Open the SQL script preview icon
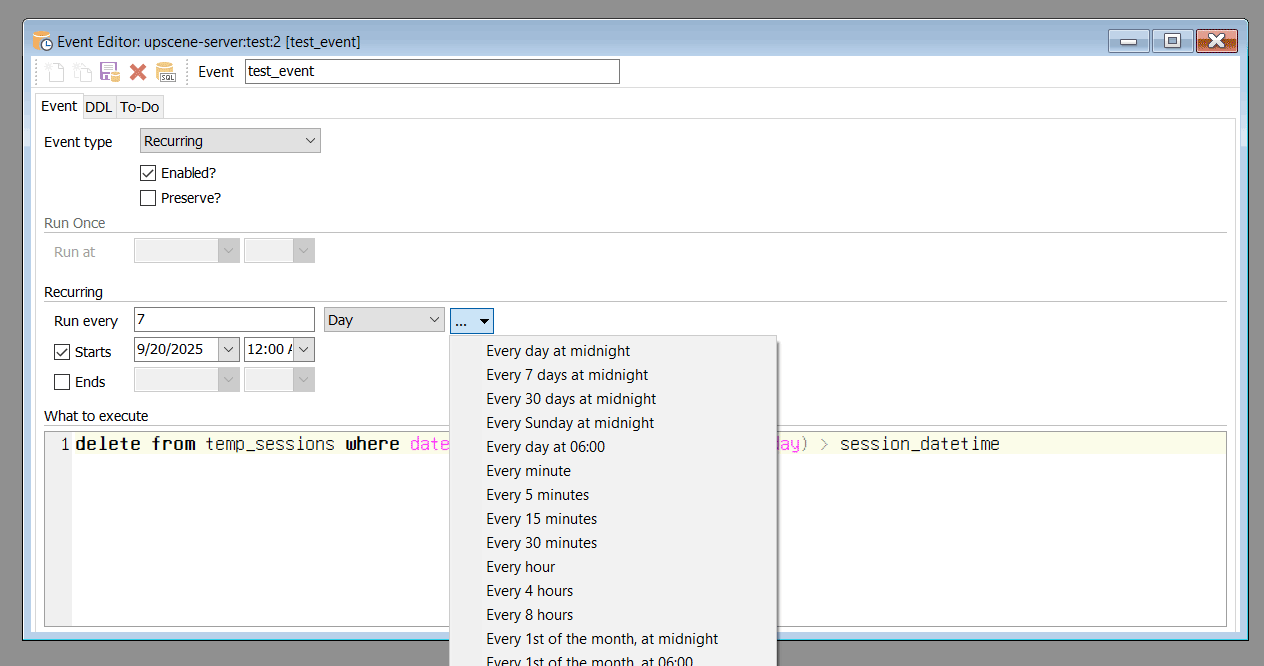The image size is (1264, 666). point(166,71)
